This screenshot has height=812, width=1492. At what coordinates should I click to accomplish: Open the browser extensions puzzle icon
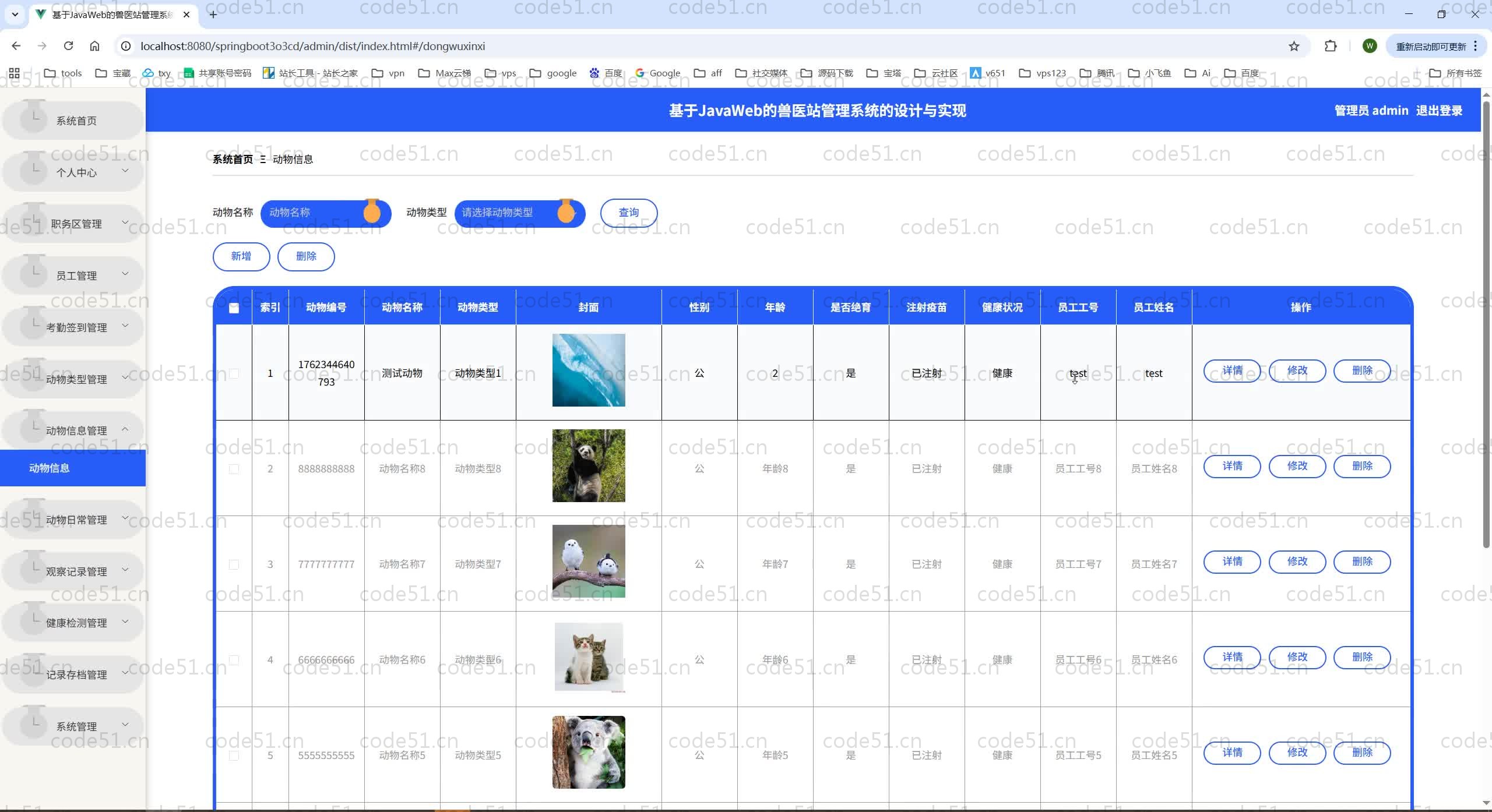click(1331, 46)
